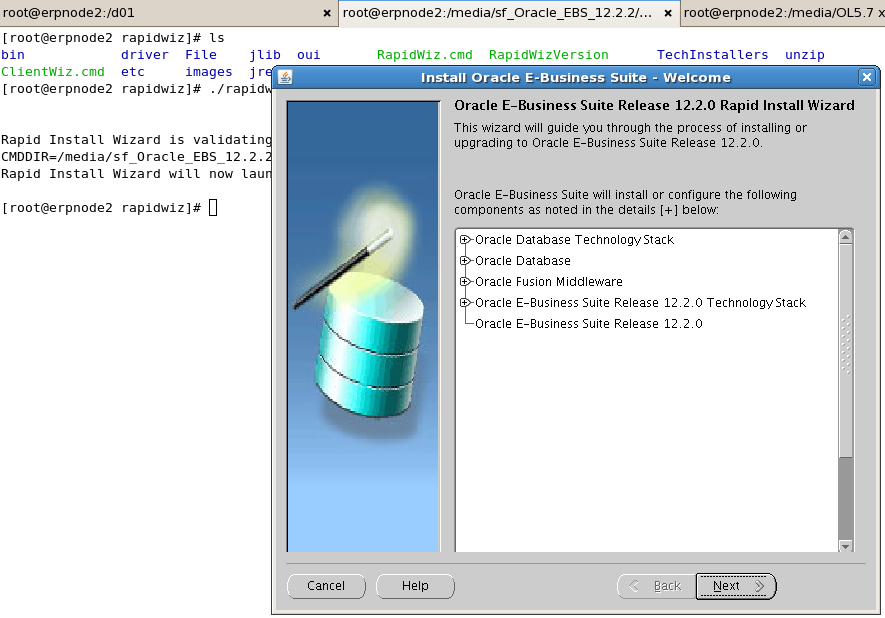
Task: Select the Oracle Database tree label
Action: pyautogui.click(x=523, y=261)
